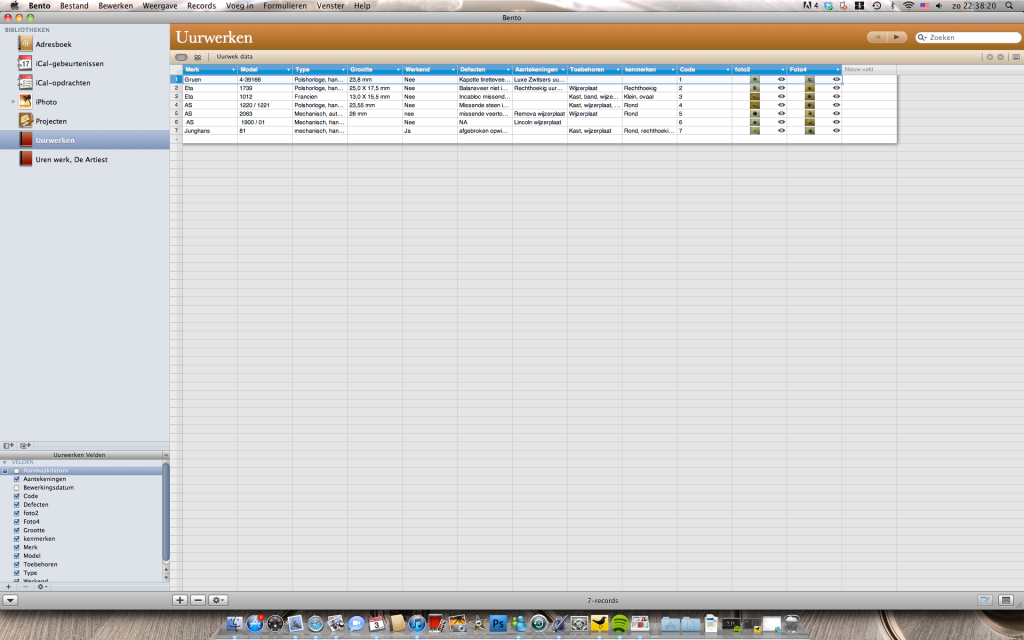Go to the previous record arrow
The width and height of the screenshot is (1024, 640).
[x=877, y=37]
